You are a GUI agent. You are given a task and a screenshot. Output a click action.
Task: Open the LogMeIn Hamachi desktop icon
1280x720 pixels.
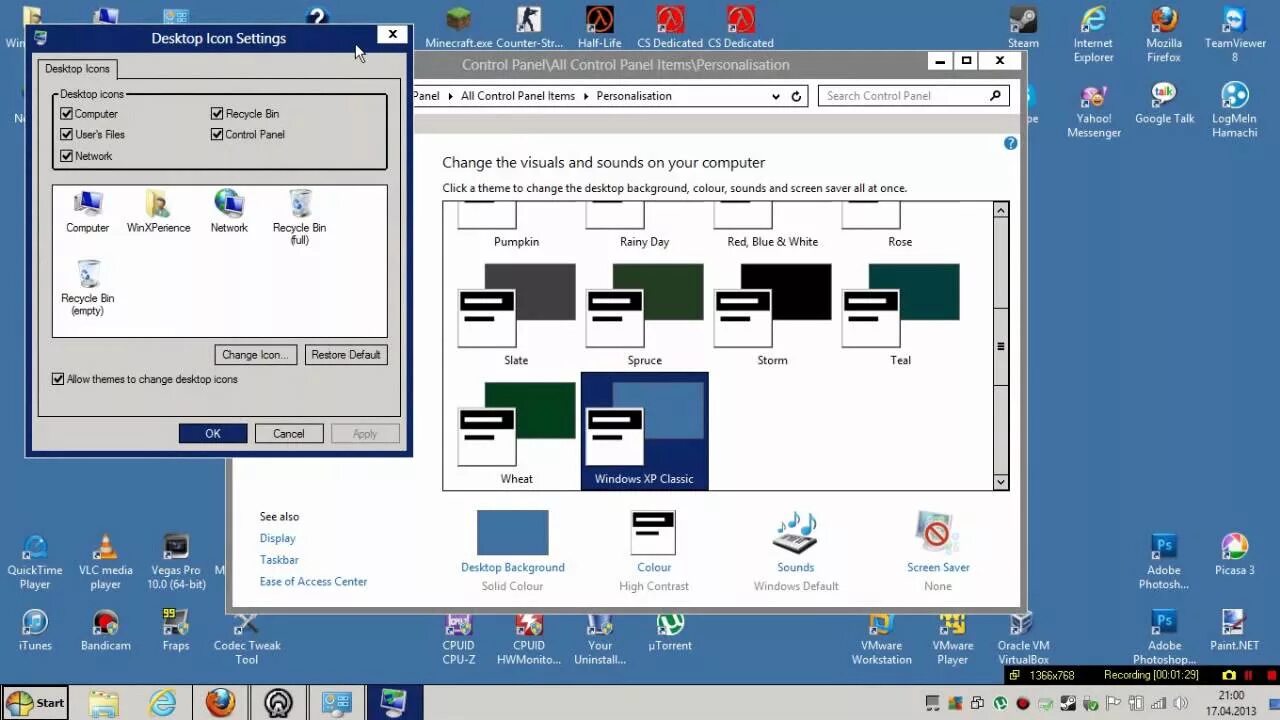click(x=1235, y=110)
